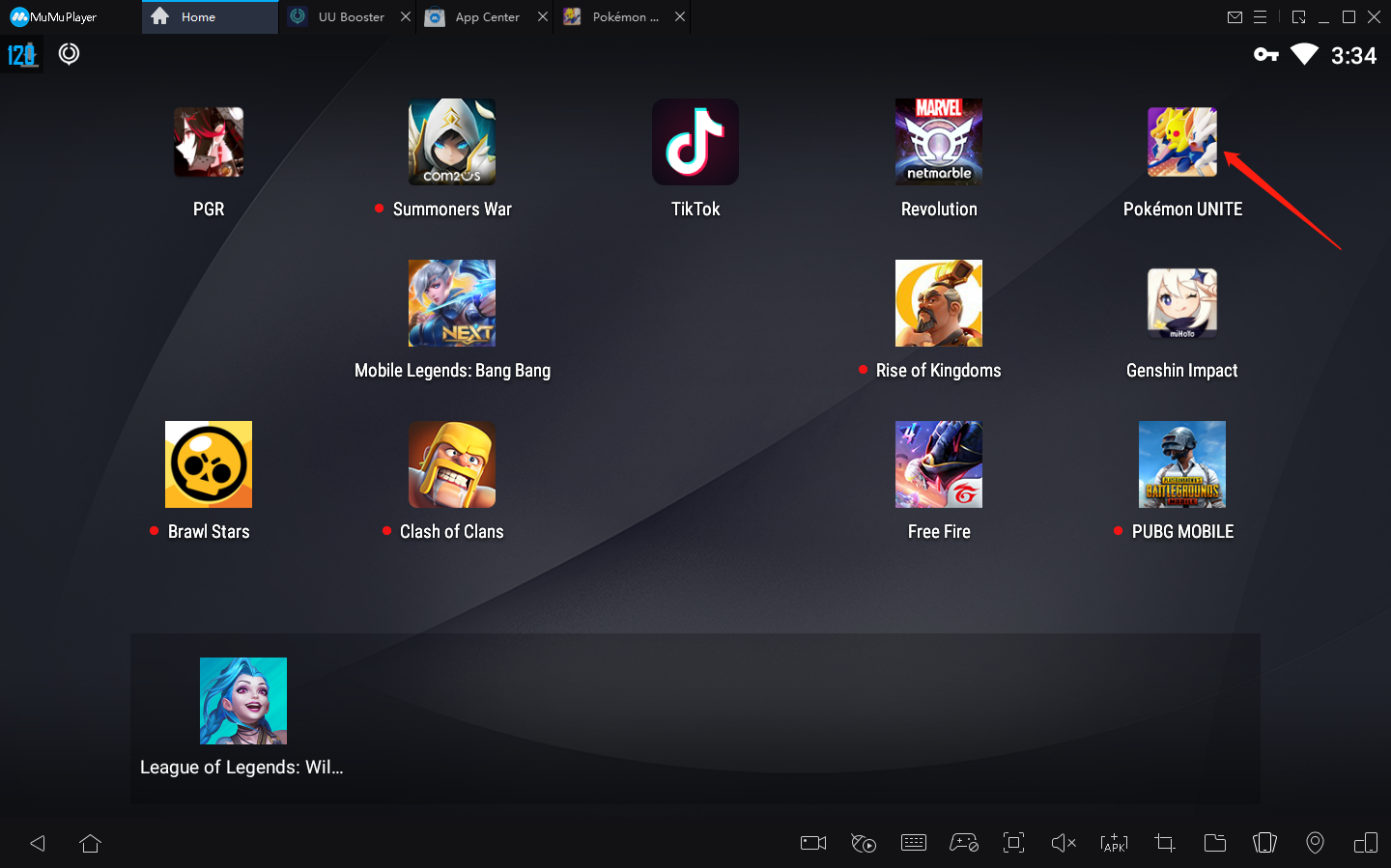Open Genshin Impact
1391x868 pixels.
pyautogui.click(x=1182, y=303)
